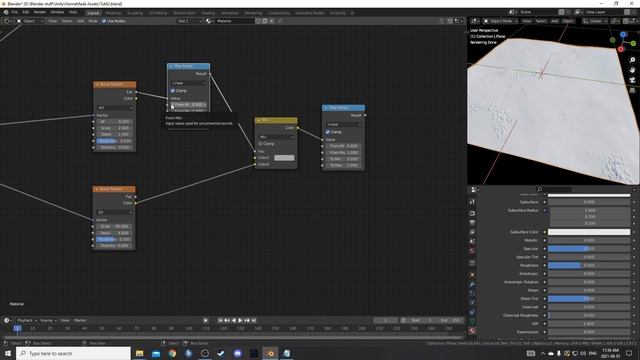Open the Modifier wrench properties tab
This screenshot has height=360, width=640.
472,284
